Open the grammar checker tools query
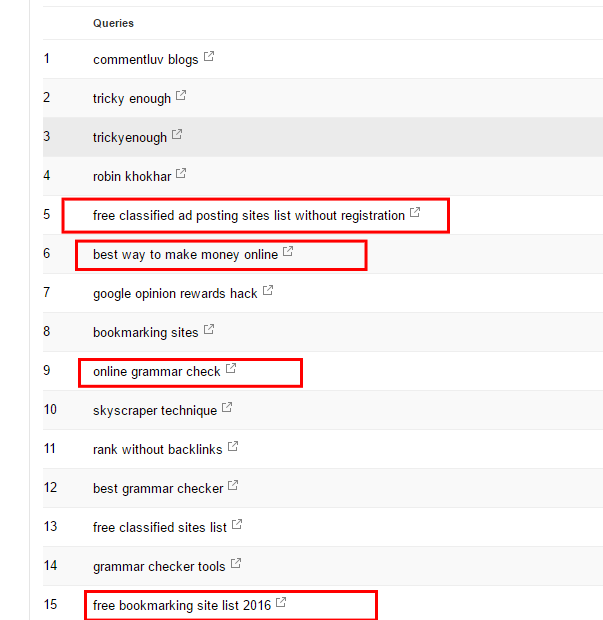 [159, 567]
